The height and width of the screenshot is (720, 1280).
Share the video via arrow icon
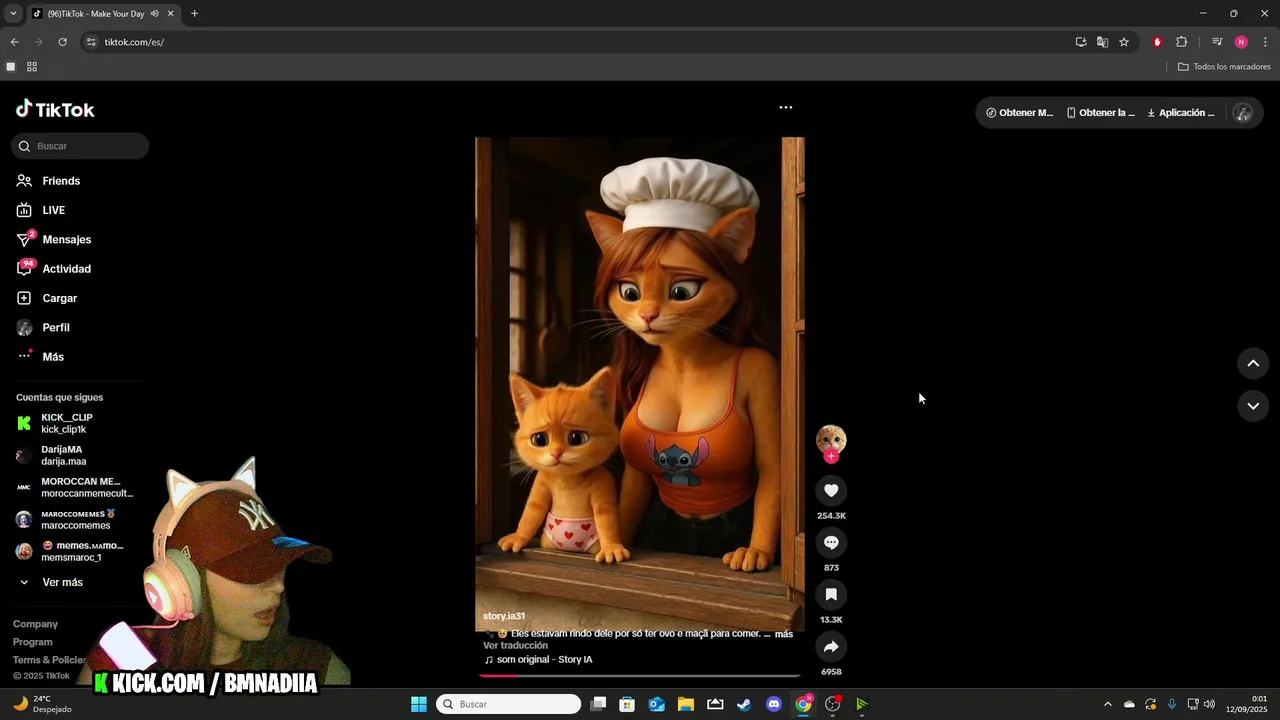[x=831, y=647]
